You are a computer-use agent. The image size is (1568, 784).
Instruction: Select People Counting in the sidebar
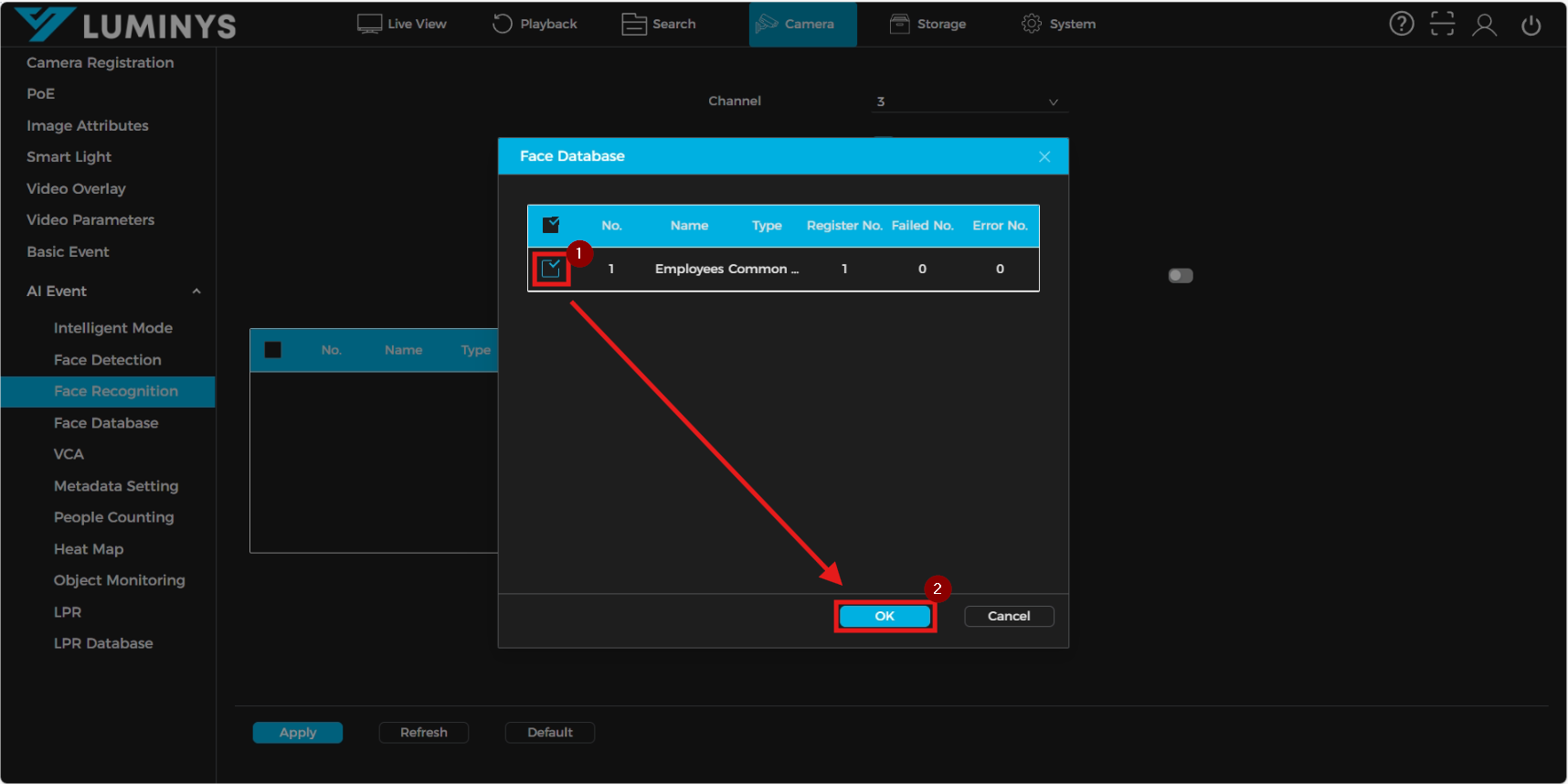pyautogui.click(x=113, y=517)
